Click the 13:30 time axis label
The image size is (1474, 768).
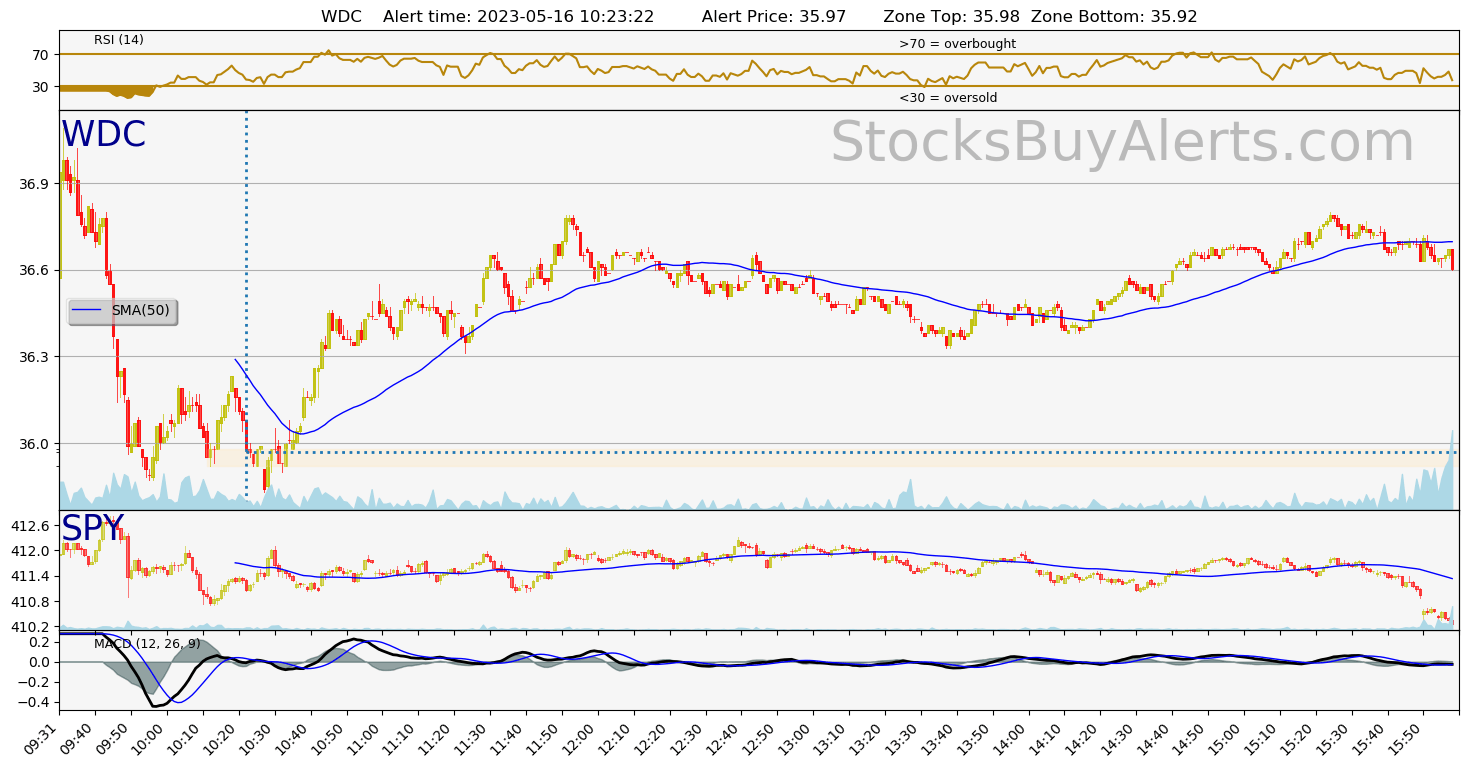(x=905, y=740)
